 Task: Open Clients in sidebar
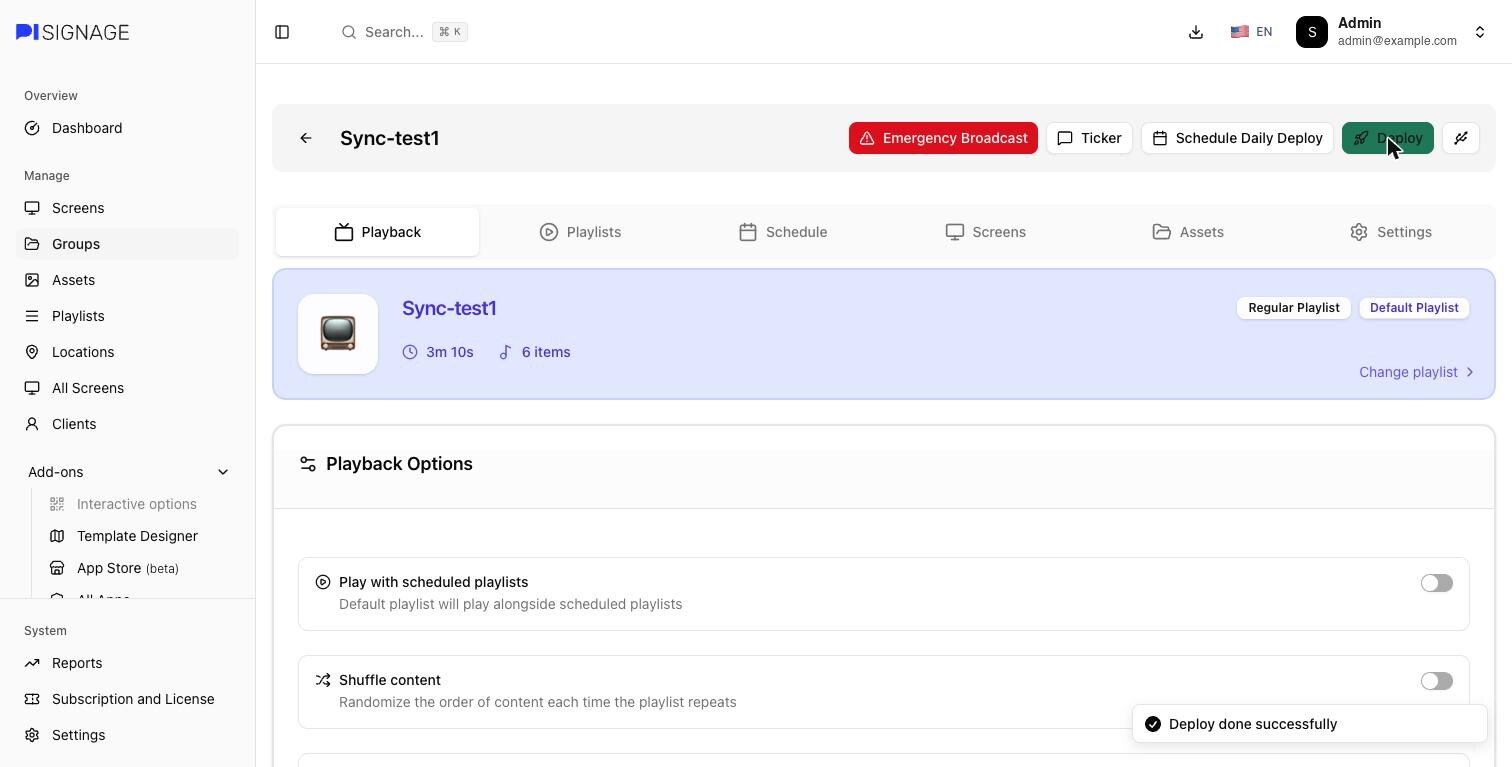pyautogui.click(x=127, y=424)
